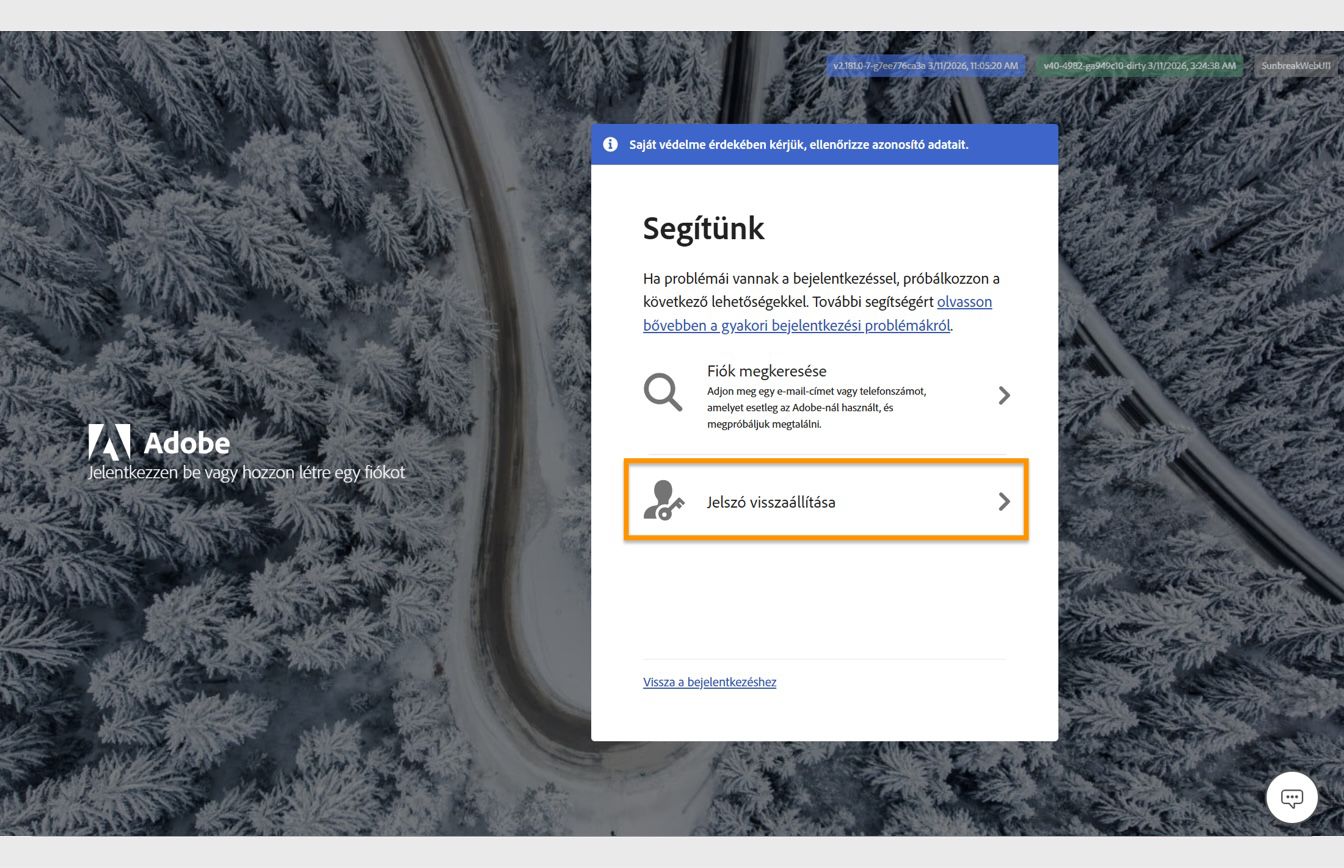Select the Jelszó visszaállítása option label
The image size is (1344, 868).
click(x=771, y=502)
